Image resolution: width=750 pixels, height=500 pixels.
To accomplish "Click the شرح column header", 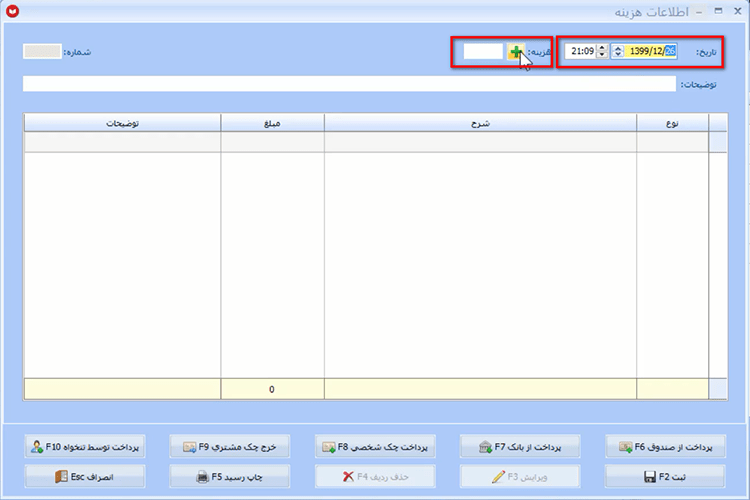I will [x=480, y=123].
